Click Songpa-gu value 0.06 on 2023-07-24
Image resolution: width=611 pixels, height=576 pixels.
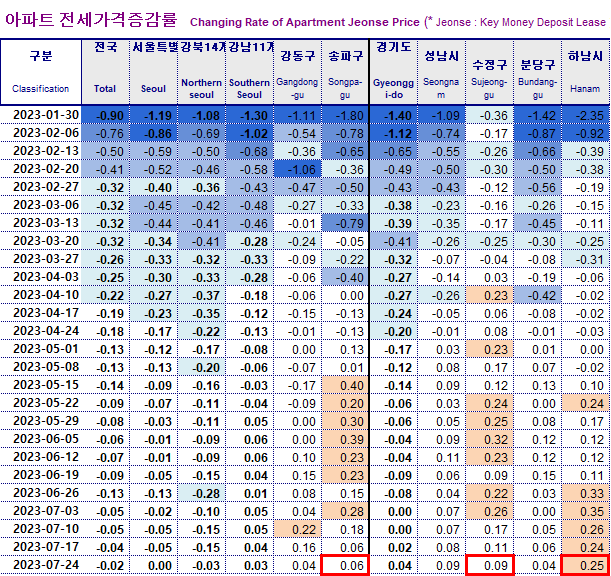pyautogui.click(x=345, y=565)
